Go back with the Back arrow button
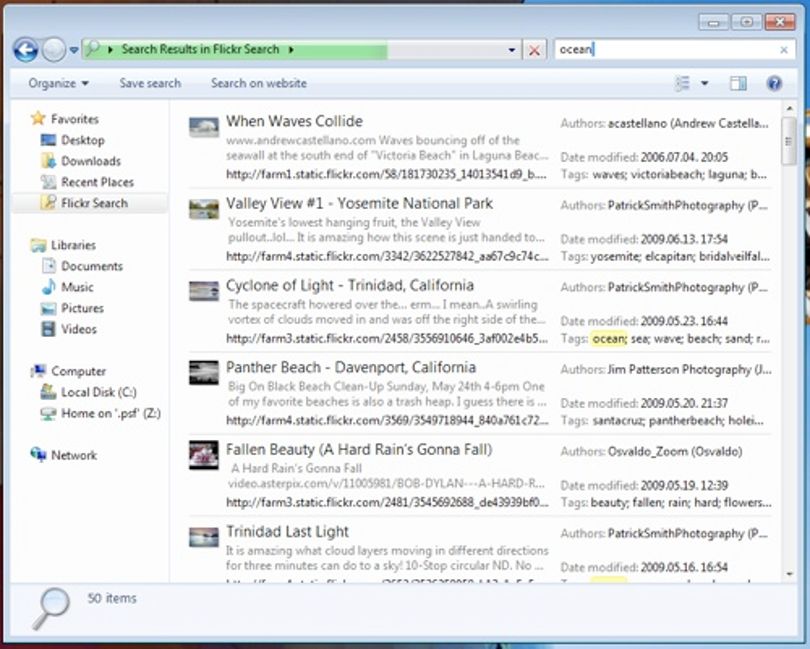 26,50
